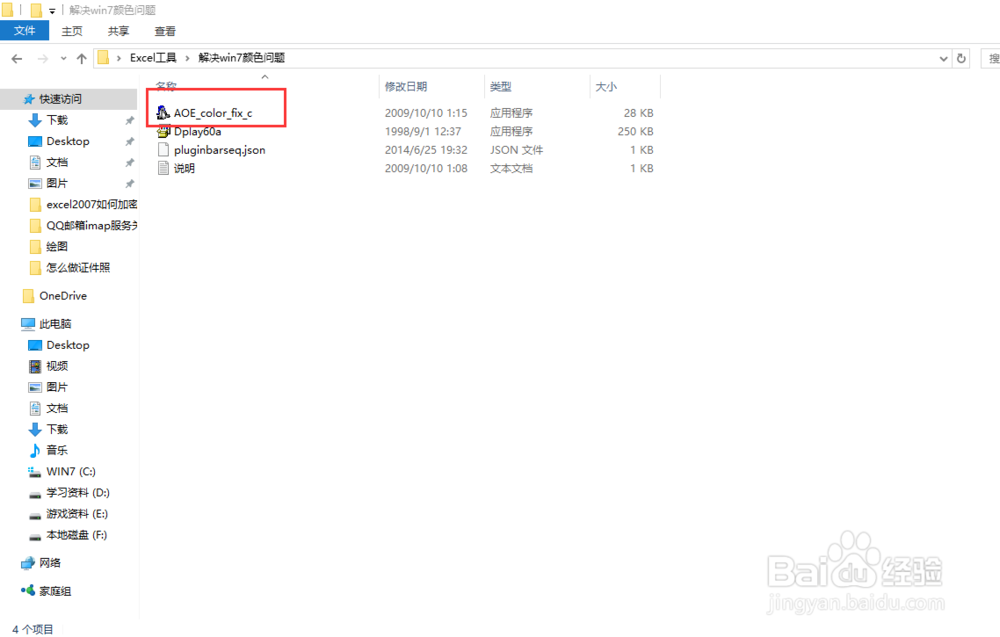Expand the chevron before Excel工具 breadcrumb
Screen dimensions: 1000x637
119,59
